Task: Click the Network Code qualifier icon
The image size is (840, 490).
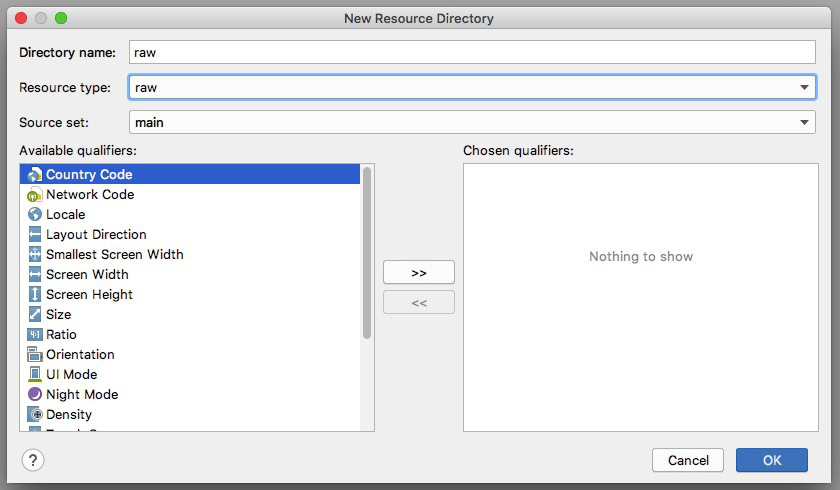Action: pyautogui.click(x=34, y=195)
